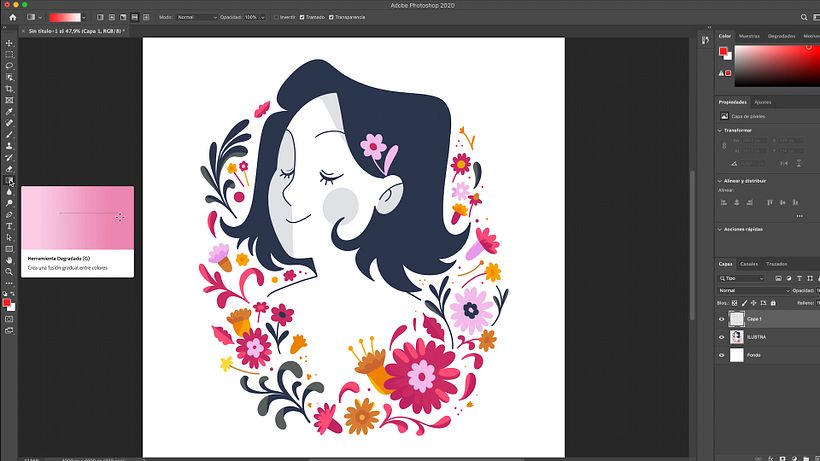The width and height of the screenshot is (820, 461).
Task: Hide the Capa 1 layer
Action: tap(722, 319)
